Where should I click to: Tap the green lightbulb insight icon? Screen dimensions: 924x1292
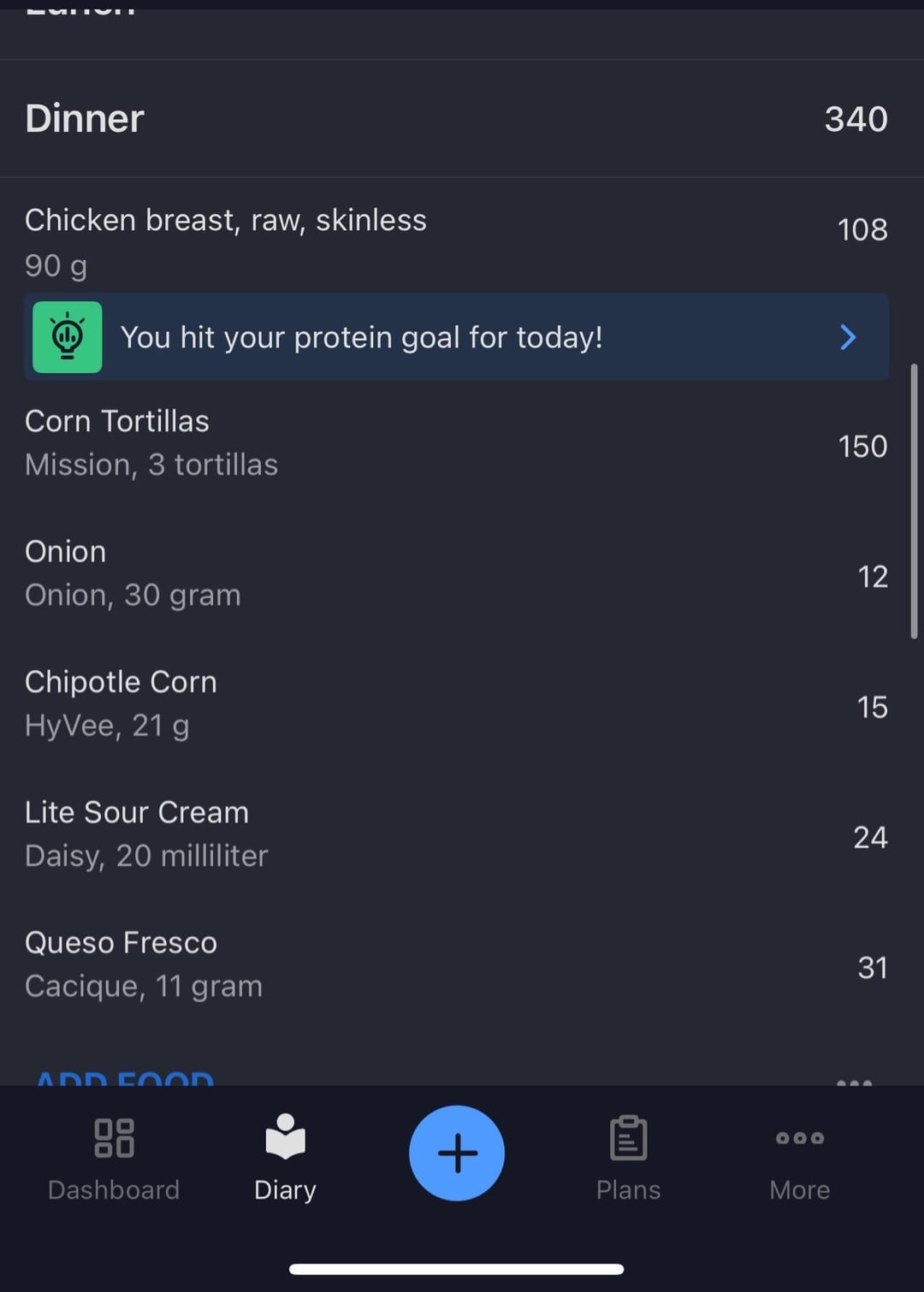point(68,337)
